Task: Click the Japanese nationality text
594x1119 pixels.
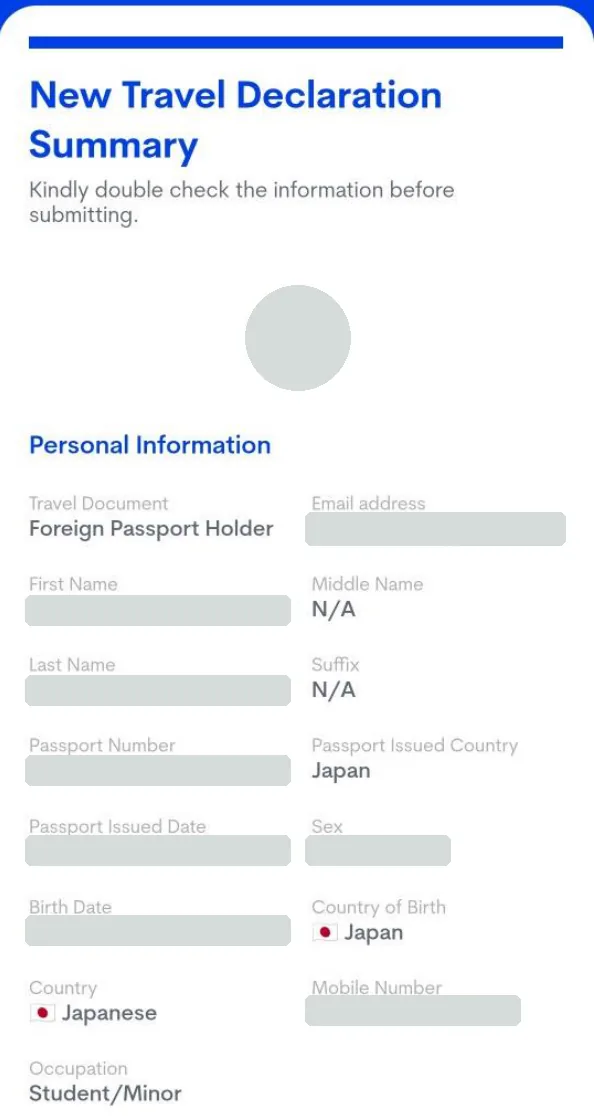Action: [109, 1013]
